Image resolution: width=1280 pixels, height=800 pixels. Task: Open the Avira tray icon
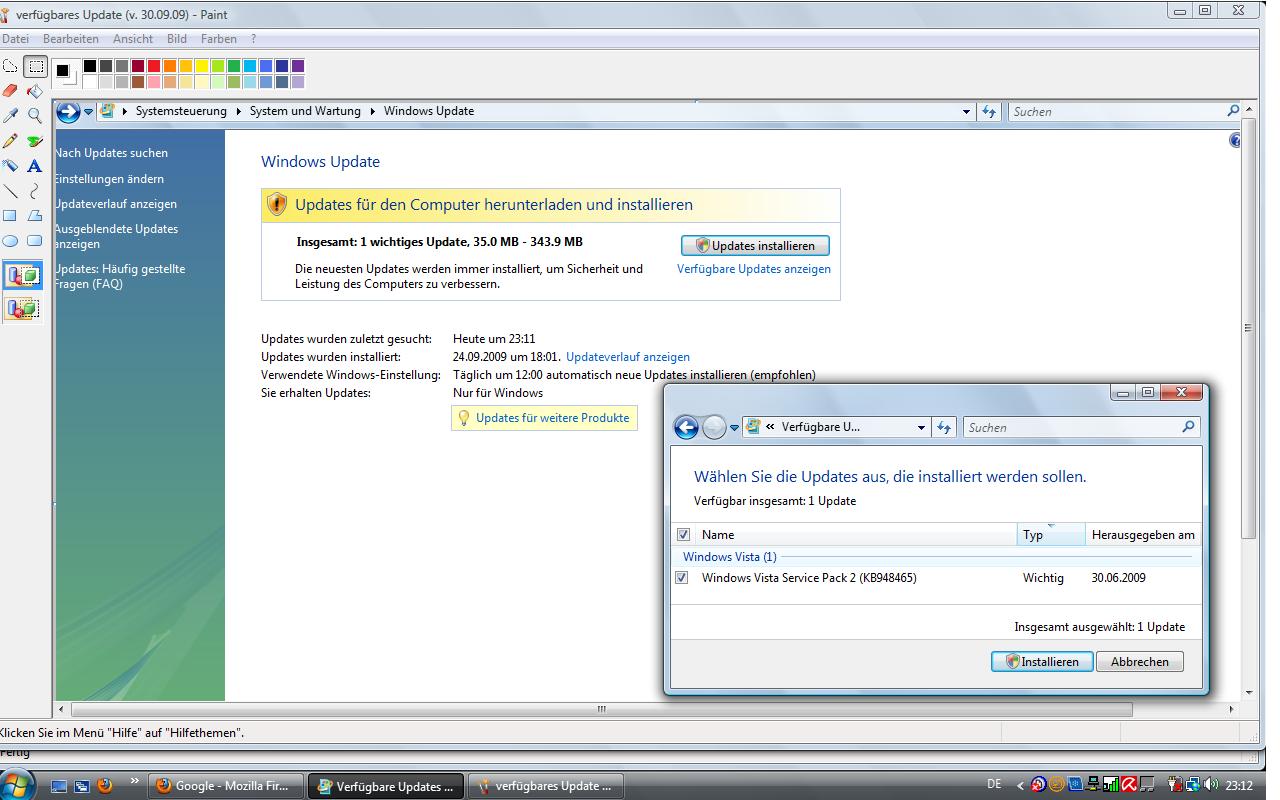pos(1129,785)
